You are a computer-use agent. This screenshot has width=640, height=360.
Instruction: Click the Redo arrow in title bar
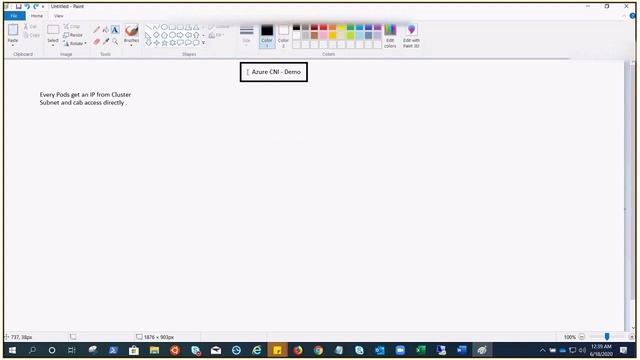coord(36,7)
